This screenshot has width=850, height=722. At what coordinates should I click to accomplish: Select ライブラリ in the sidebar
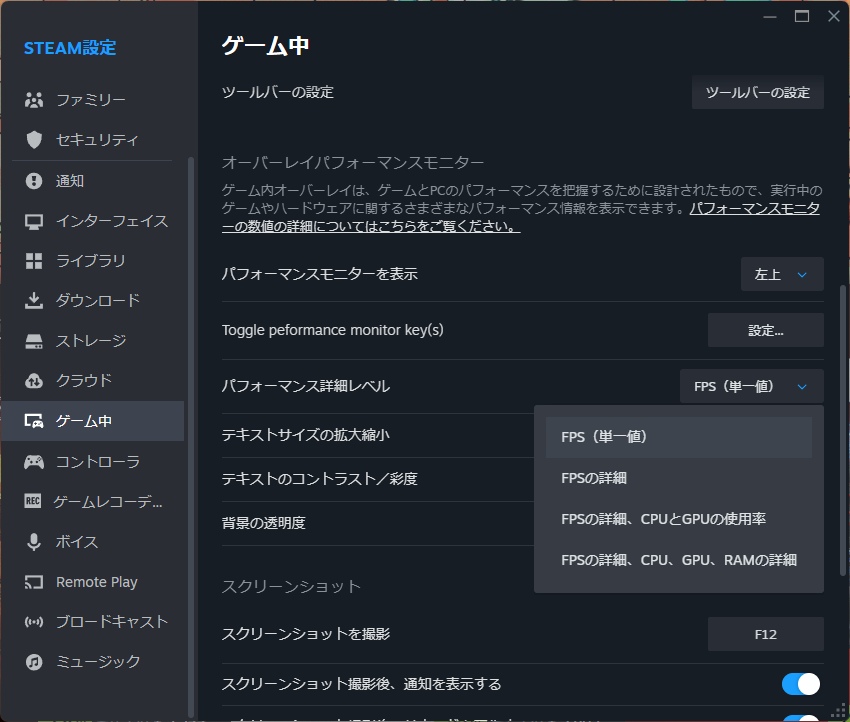(x=93, y=261)
